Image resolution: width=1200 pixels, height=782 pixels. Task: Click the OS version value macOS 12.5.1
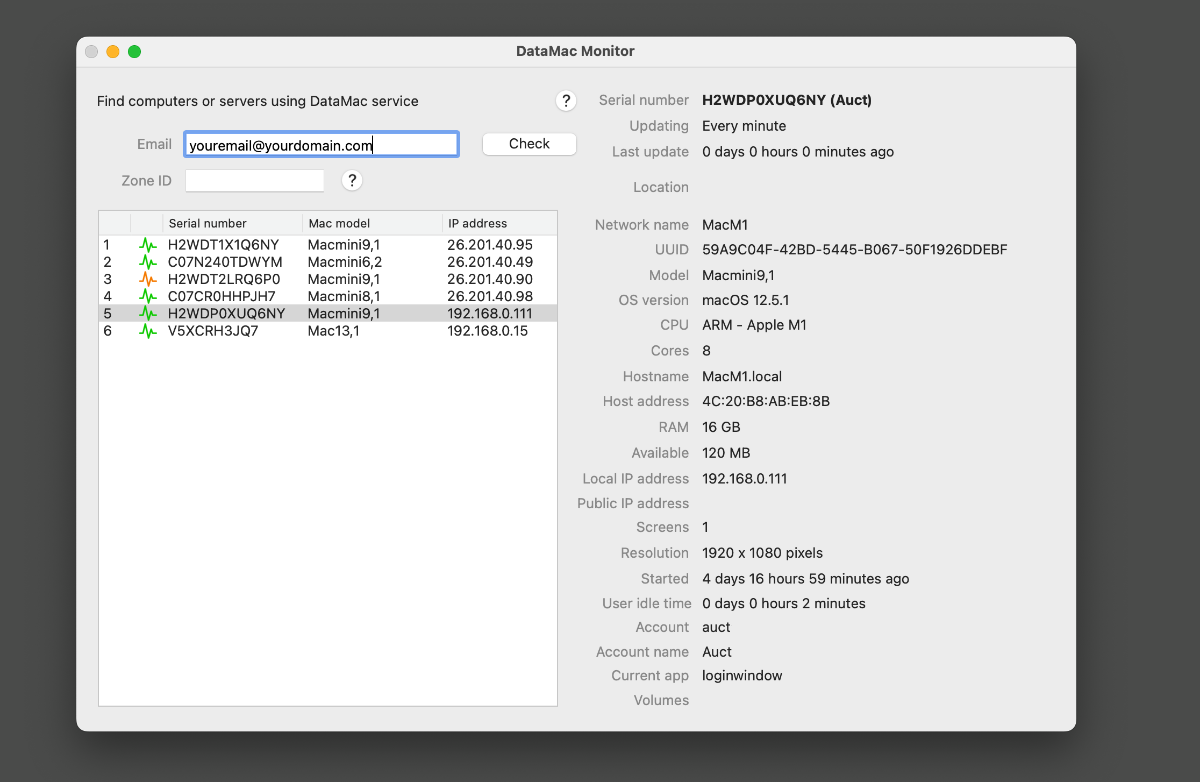pyautogui.click(x=746, y=300)
